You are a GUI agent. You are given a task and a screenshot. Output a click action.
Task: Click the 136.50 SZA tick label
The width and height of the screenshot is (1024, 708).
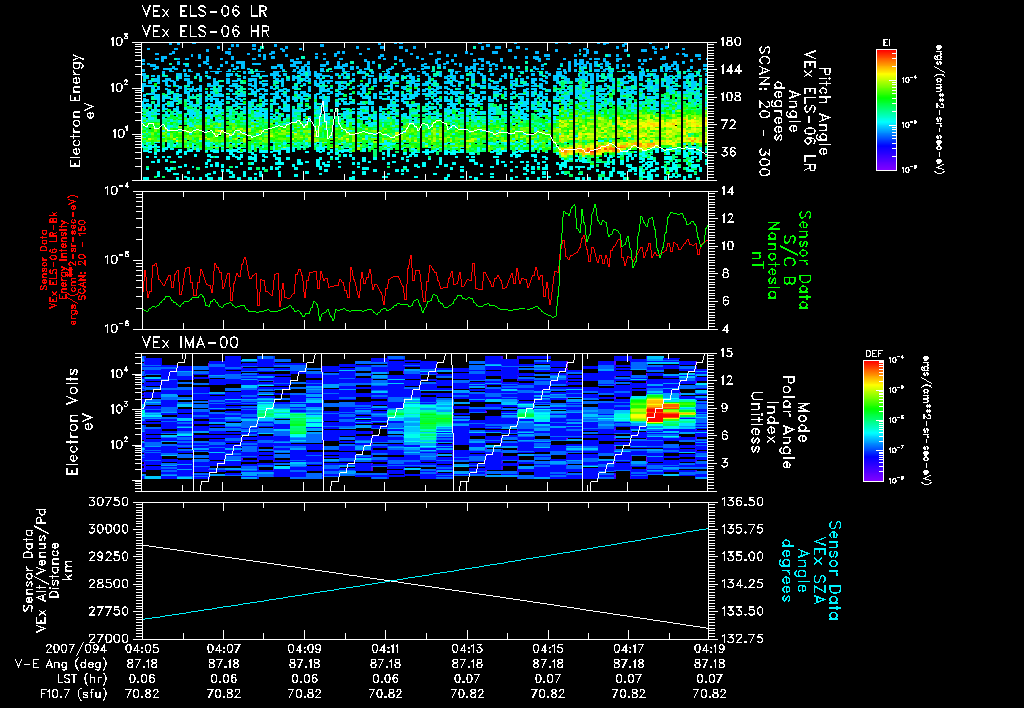click(742, 502)
